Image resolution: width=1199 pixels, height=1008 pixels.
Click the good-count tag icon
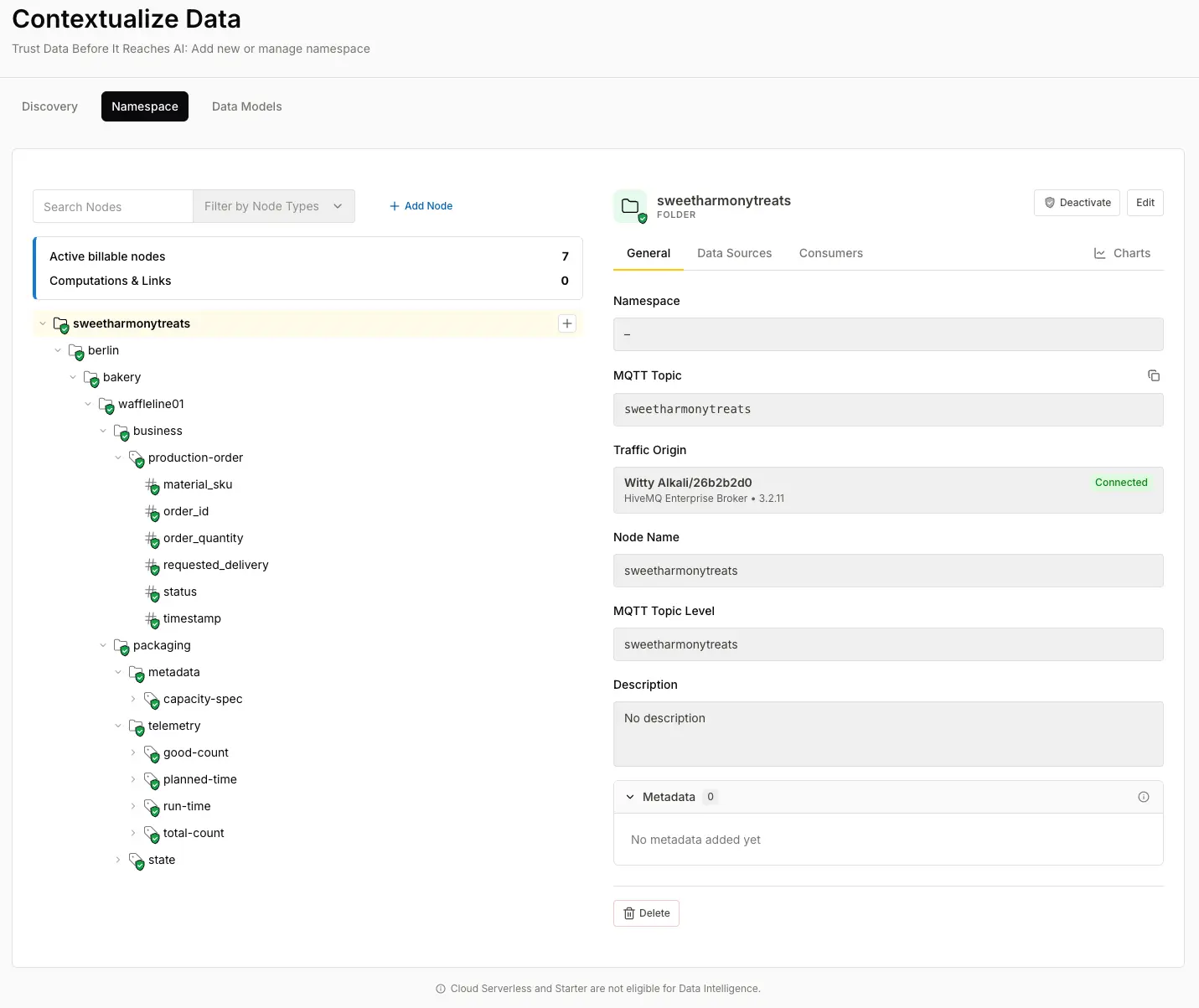click(x=152, y=753)
